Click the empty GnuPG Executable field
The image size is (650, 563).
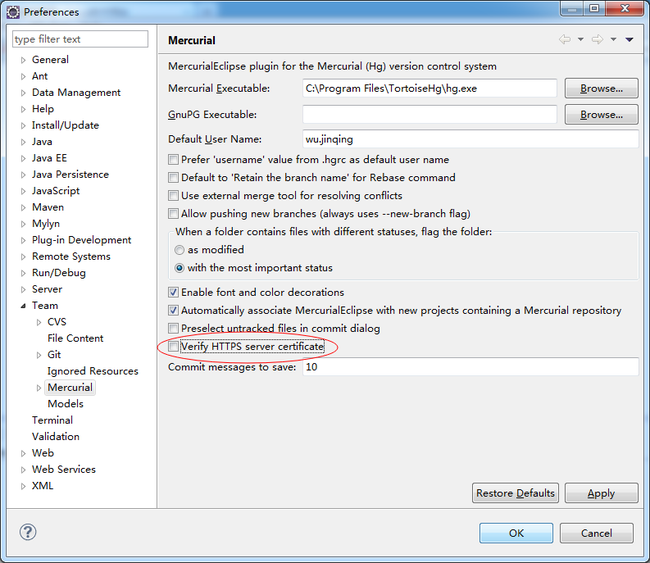coord(429,114)
